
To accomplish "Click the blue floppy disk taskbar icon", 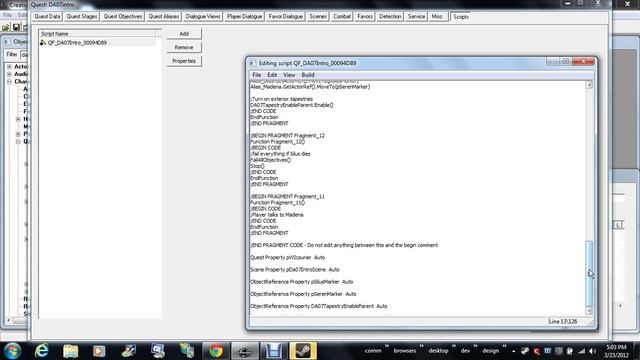I will [273, 351].
